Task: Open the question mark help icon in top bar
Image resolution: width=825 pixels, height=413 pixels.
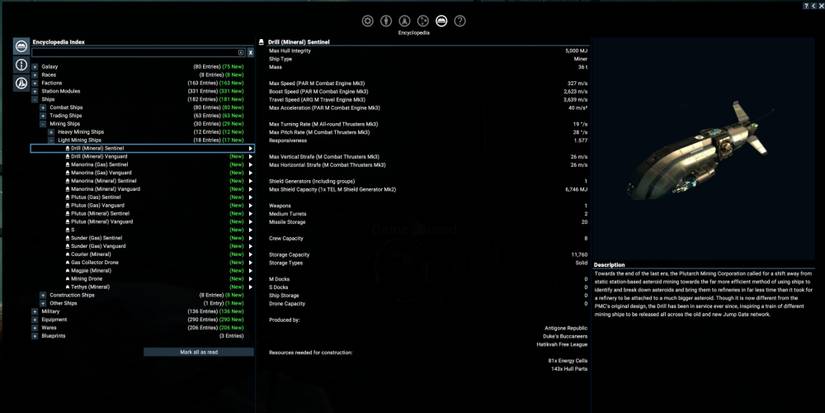Action: (460, 21)
